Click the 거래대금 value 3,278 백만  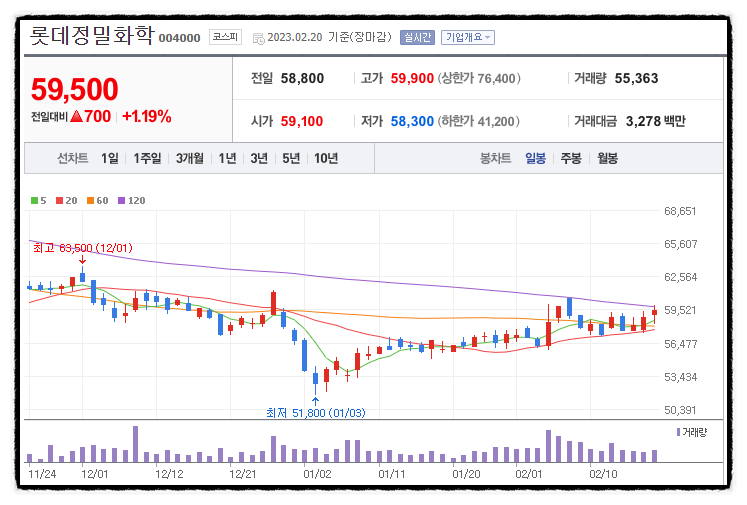coord(656,121)
